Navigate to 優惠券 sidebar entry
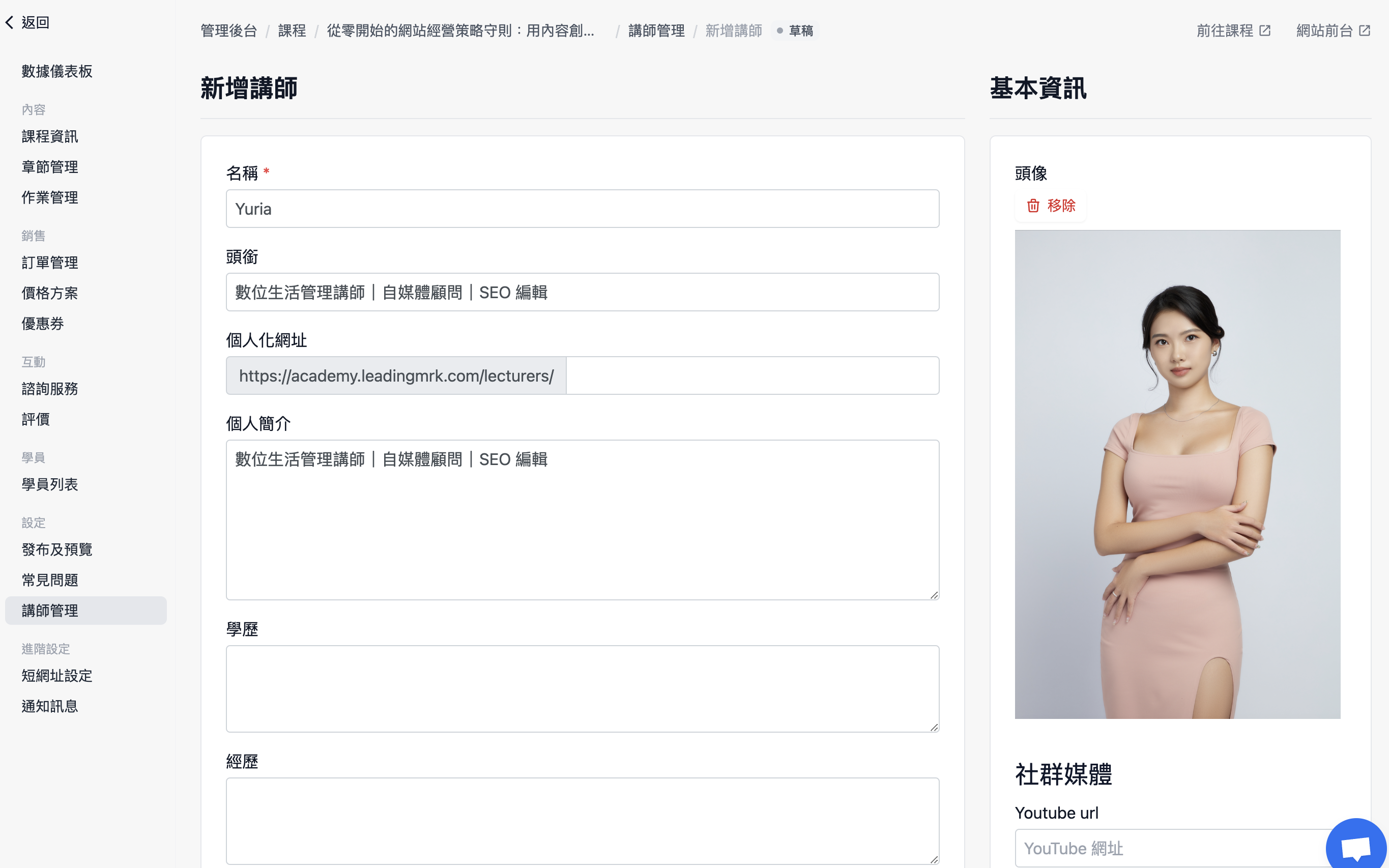Viewport: 1389px width, 868px height. (42, 324)
